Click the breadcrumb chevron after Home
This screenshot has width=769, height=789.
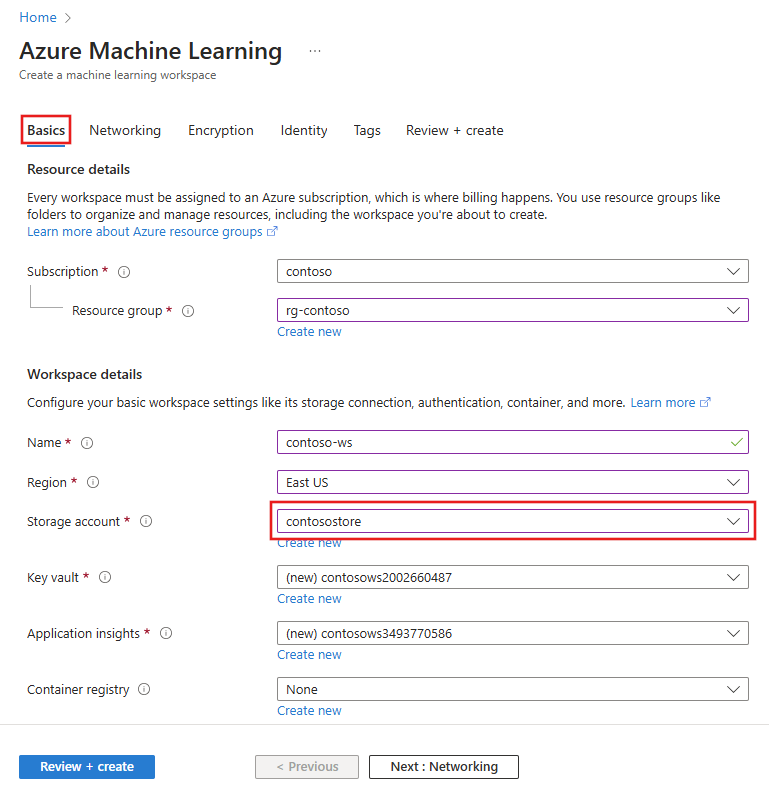pyautogui.click(x=68, y=18)
